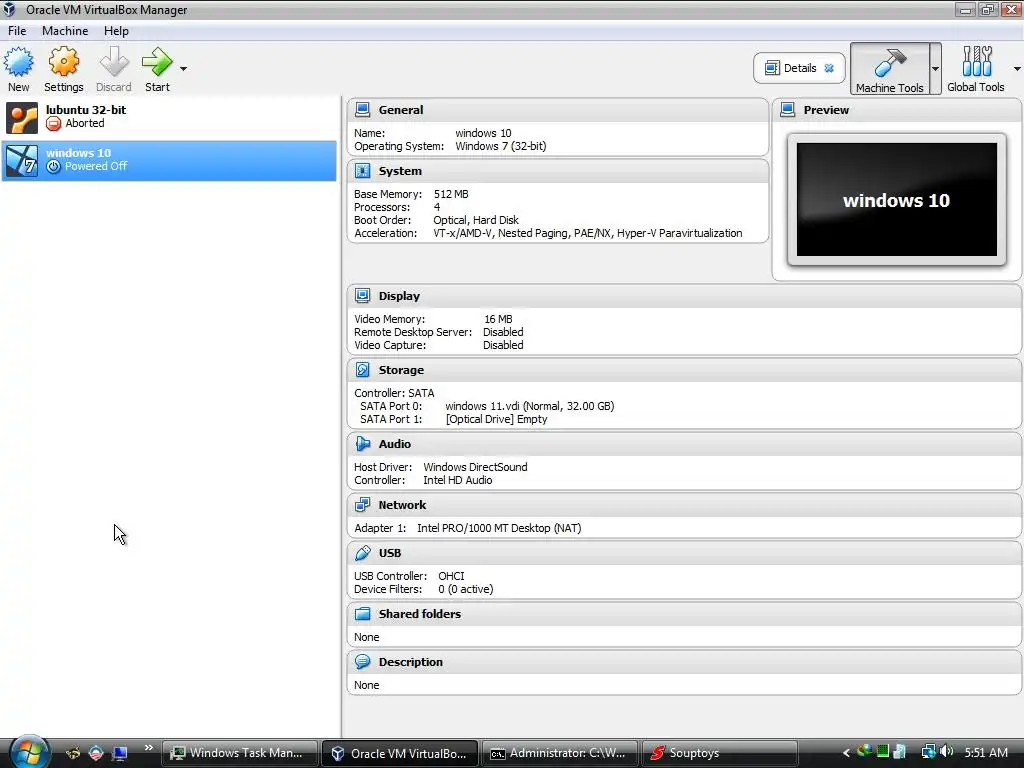Click the Show Desktop quick launch icon
This screenshot has width=1024, height=768.
[120, 753]
